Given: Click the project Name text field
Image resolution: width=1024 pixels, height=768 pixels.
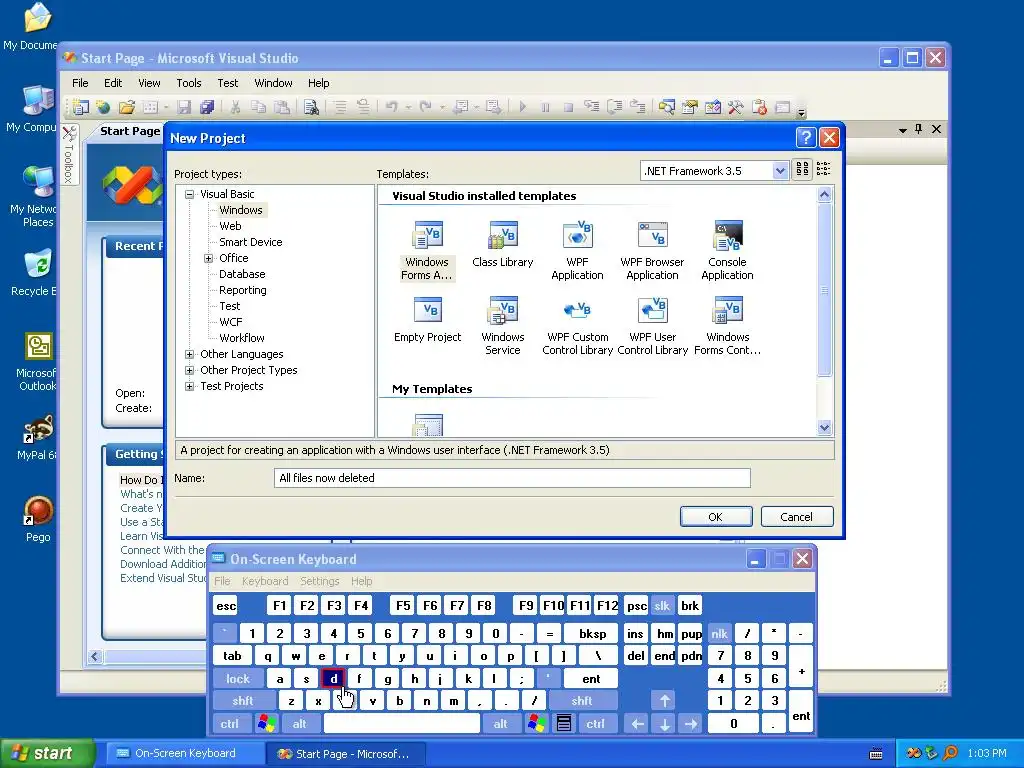Looking at the screenshot, I should point(512,478).
